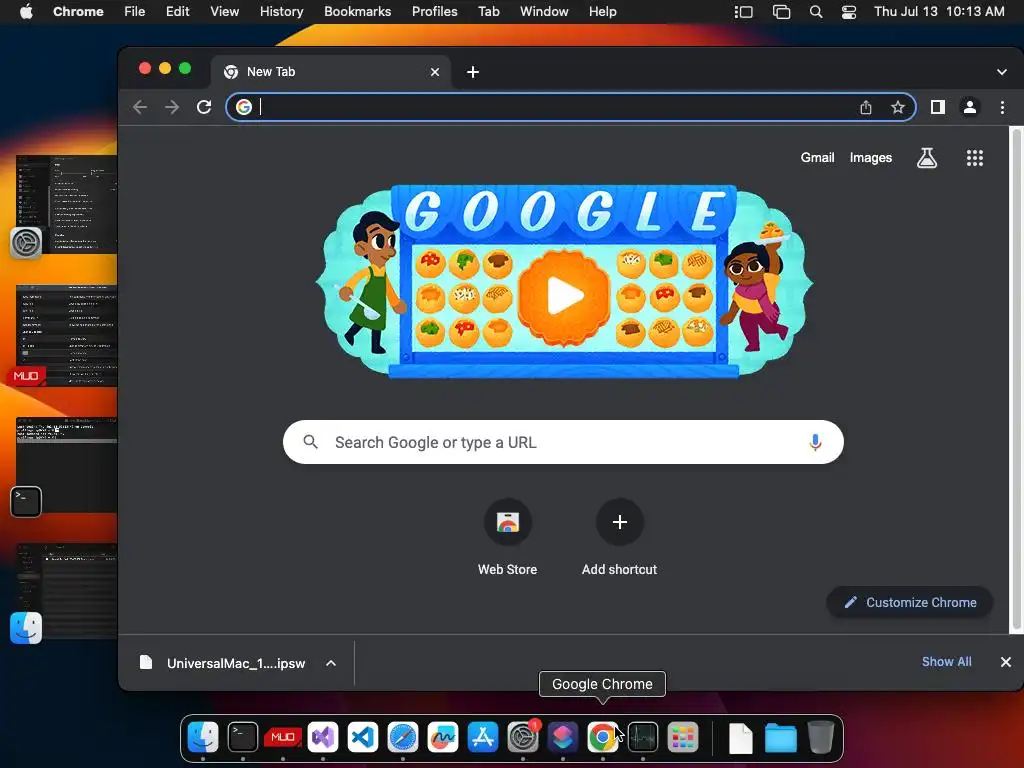Open the Apple menu
Viewport: 1024px width, 768px height.
pyautogui.click(x=26, y=11)
